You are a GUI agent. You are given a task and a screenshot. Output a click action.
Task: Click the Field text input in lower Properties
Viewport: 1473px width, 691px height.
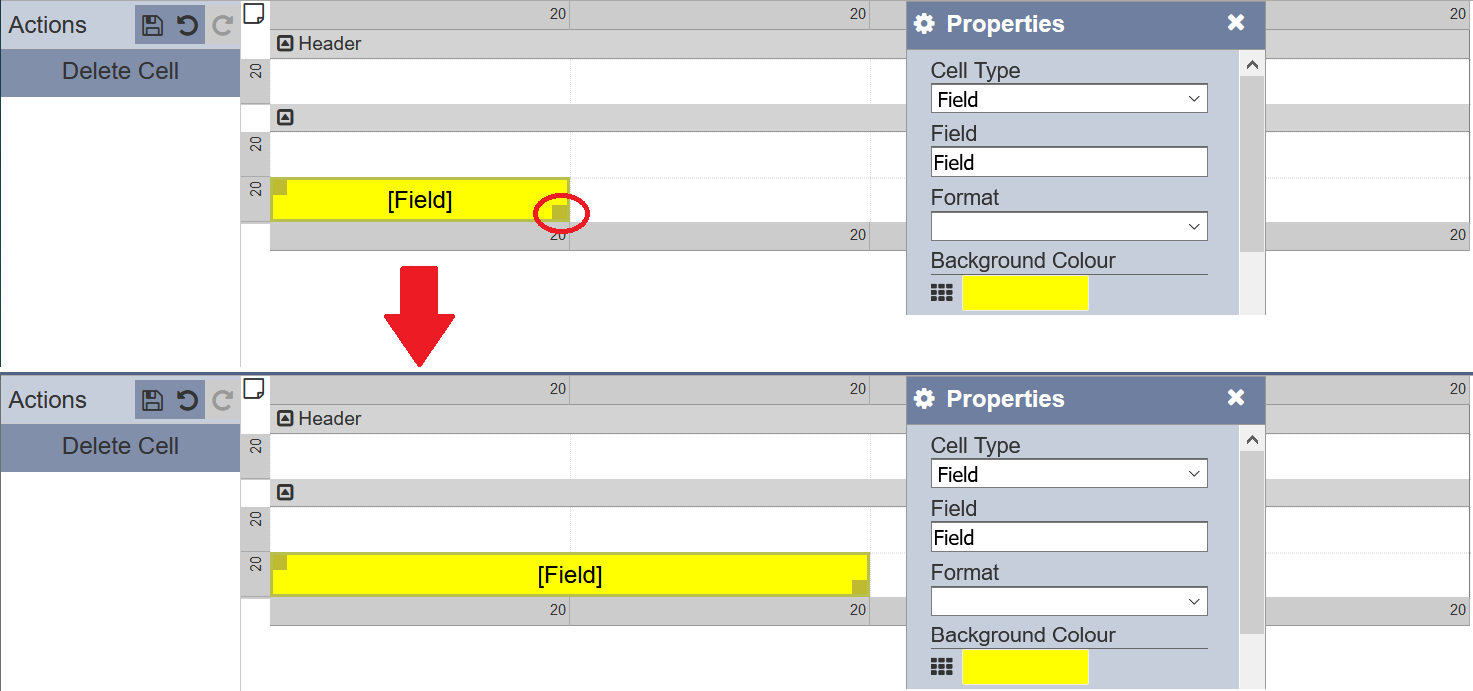pos(1069,537)
